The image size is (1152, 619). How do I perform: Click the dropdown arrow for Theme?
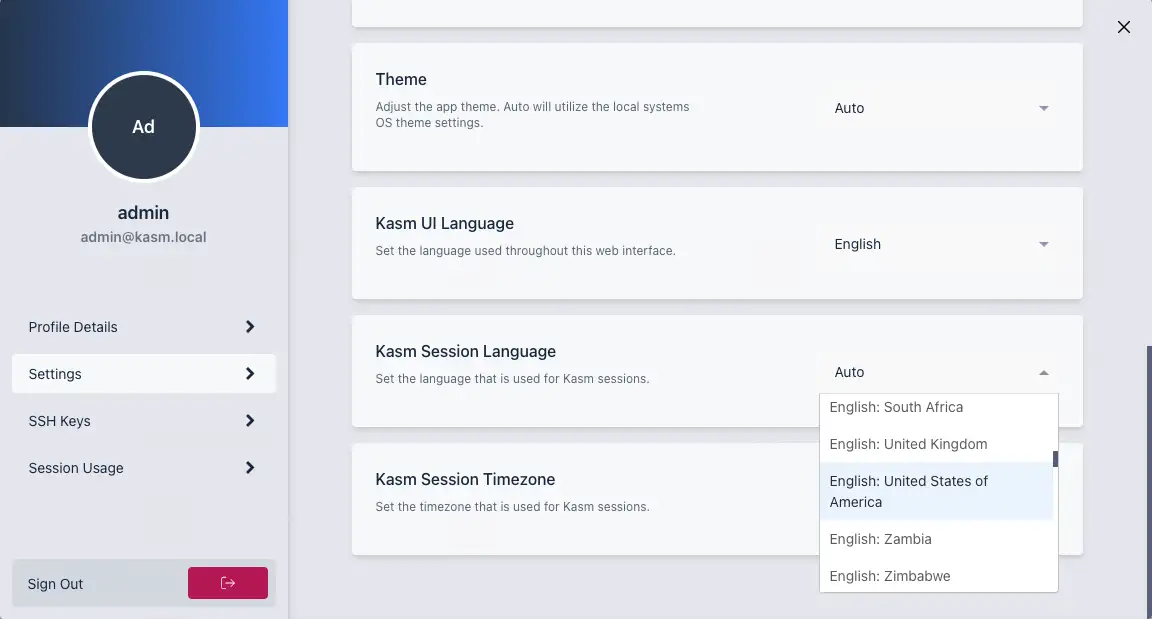[x=1044, y=108]
